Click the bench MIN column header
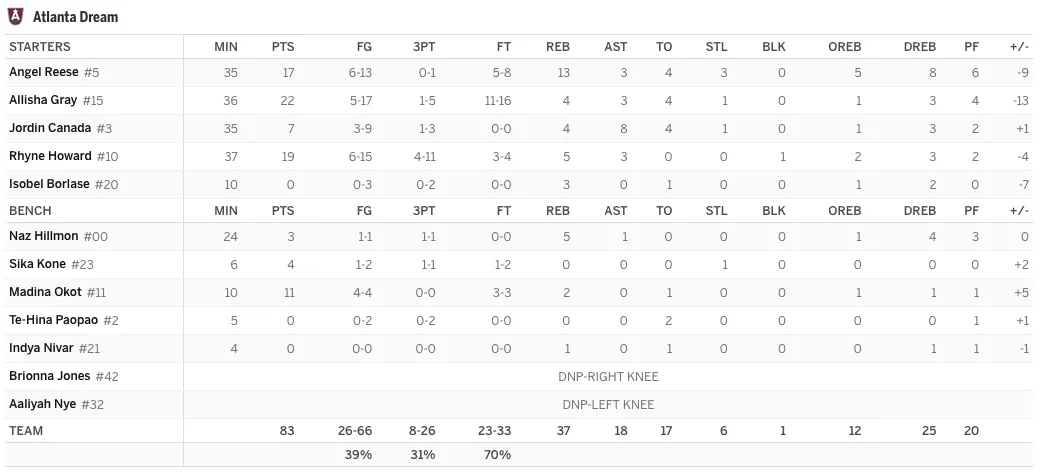This screenshot has height=474, width=1043. coord(225,211)
